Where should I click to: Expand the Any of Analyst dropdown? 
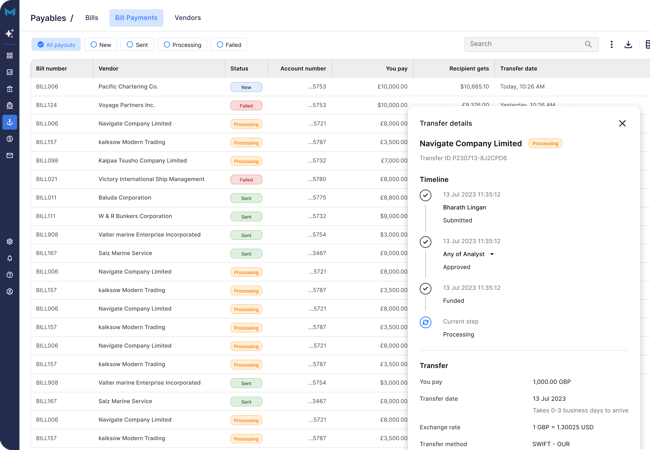(x=492, y=254)
